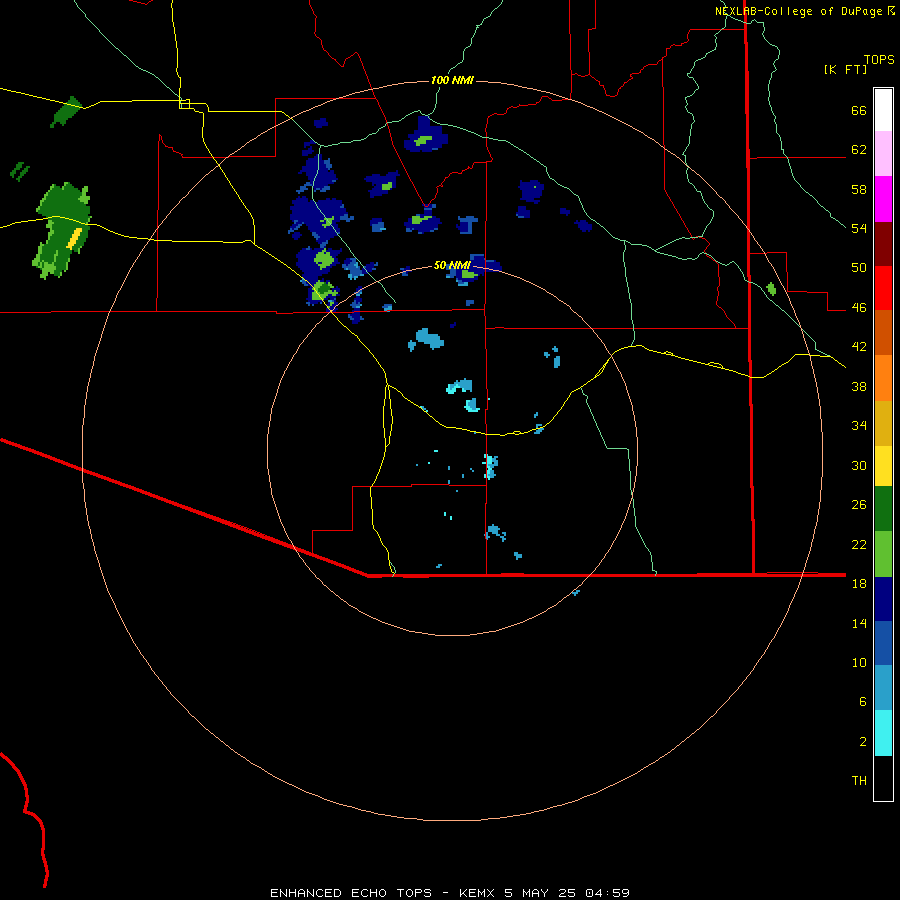Click the light pink legend swatch near 62
Viewport: 900px width, 900px height.
tap(883, 154)
